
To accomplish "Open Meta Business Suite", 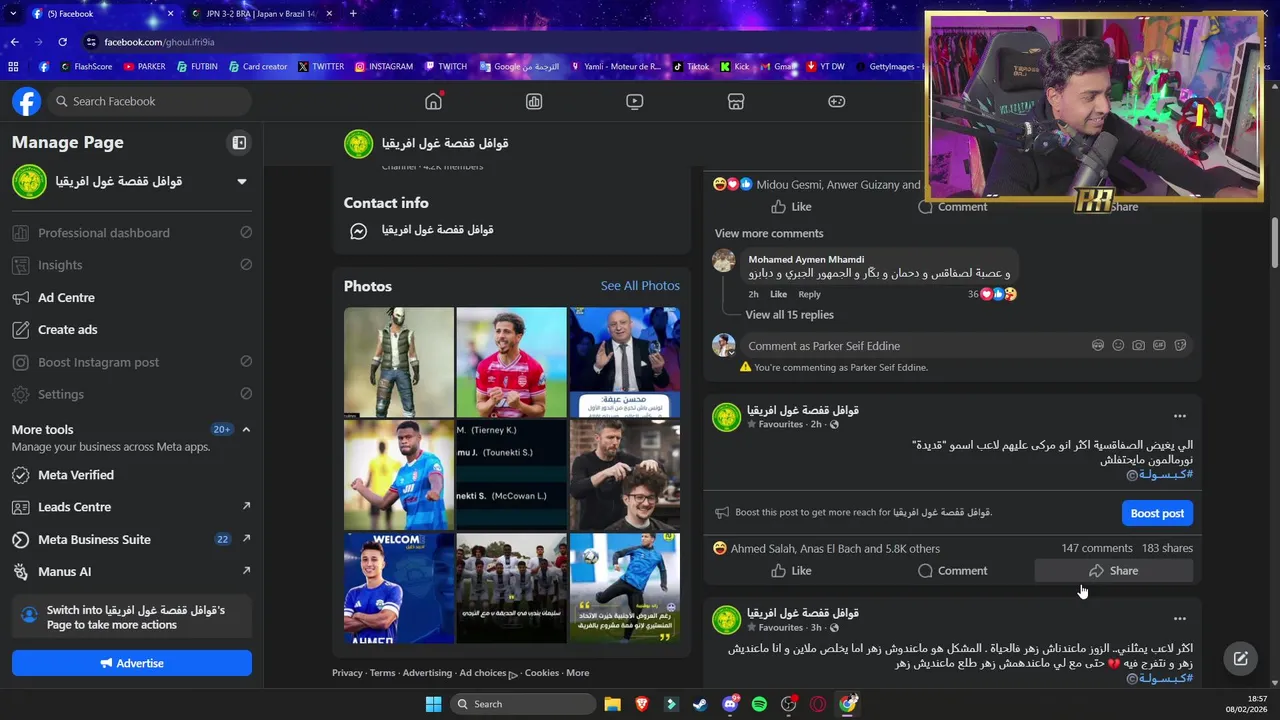I will coord(132,539).
